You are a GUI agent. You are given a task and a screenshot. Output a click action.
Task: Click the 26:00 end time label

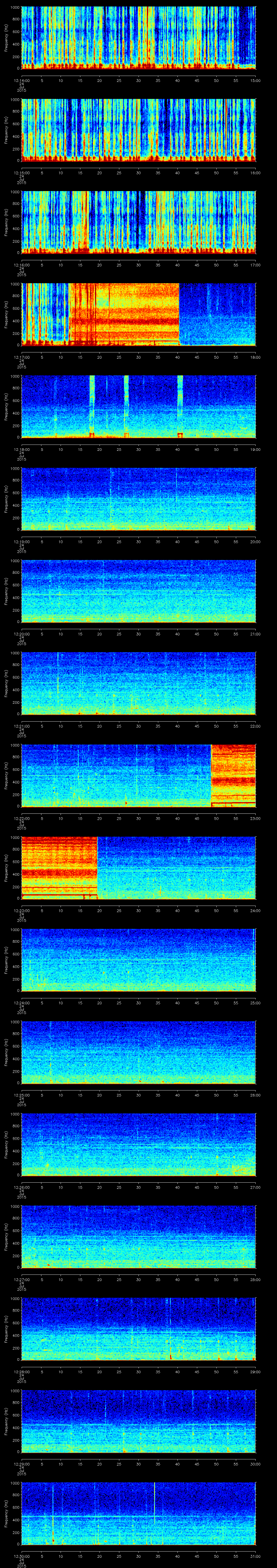click(256, 1096)
